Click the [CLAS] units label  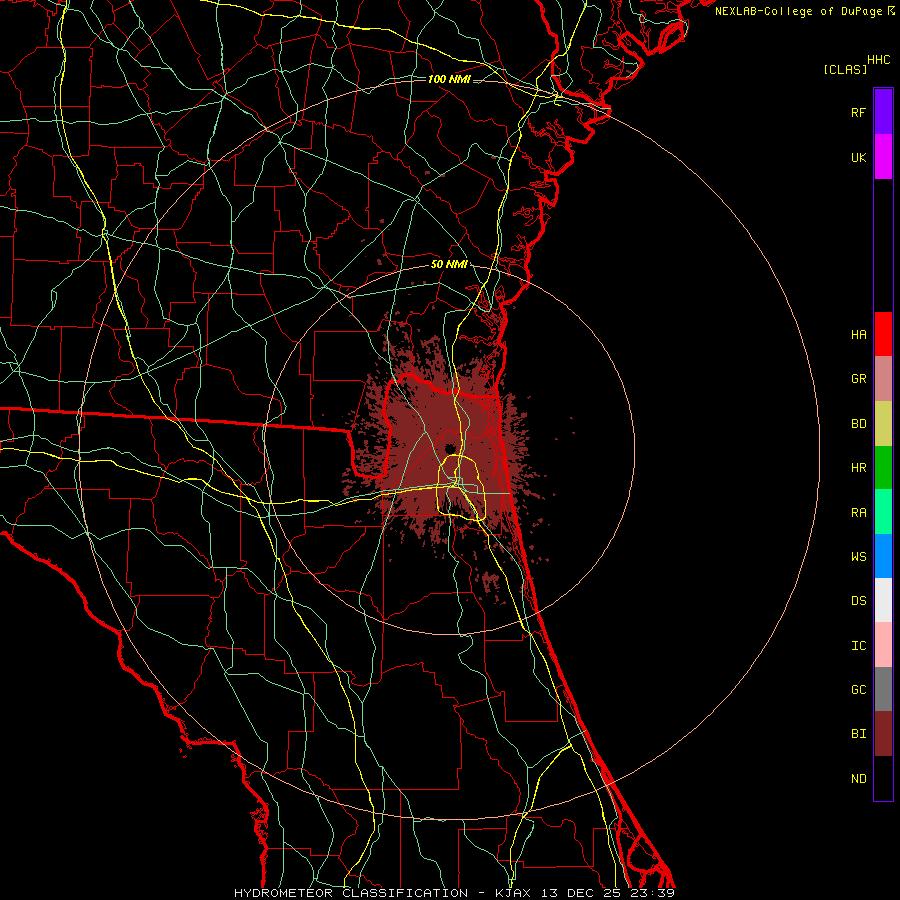[x=845, y=69]
